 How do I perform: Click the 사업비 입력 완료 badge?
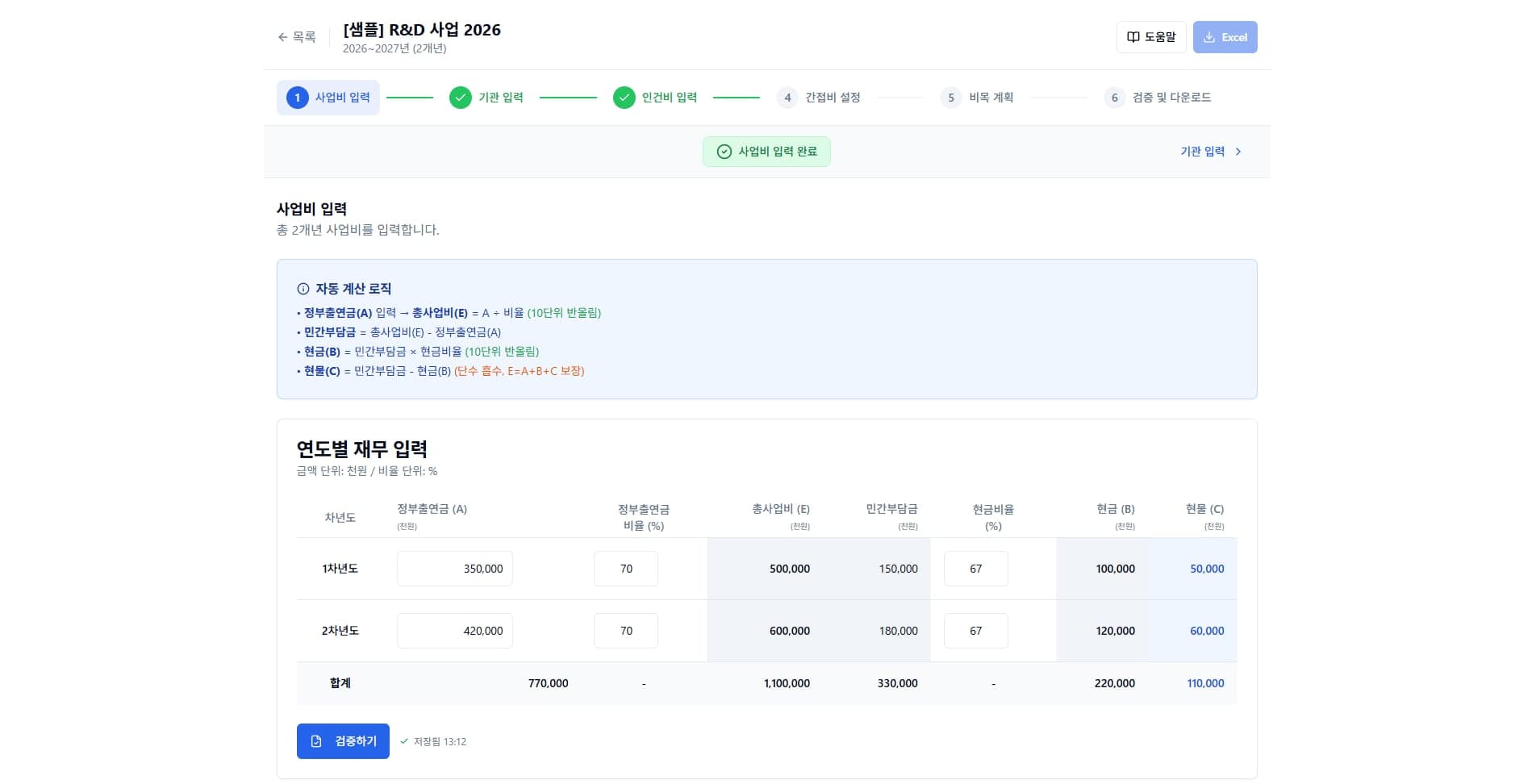(x=766, y=152)
